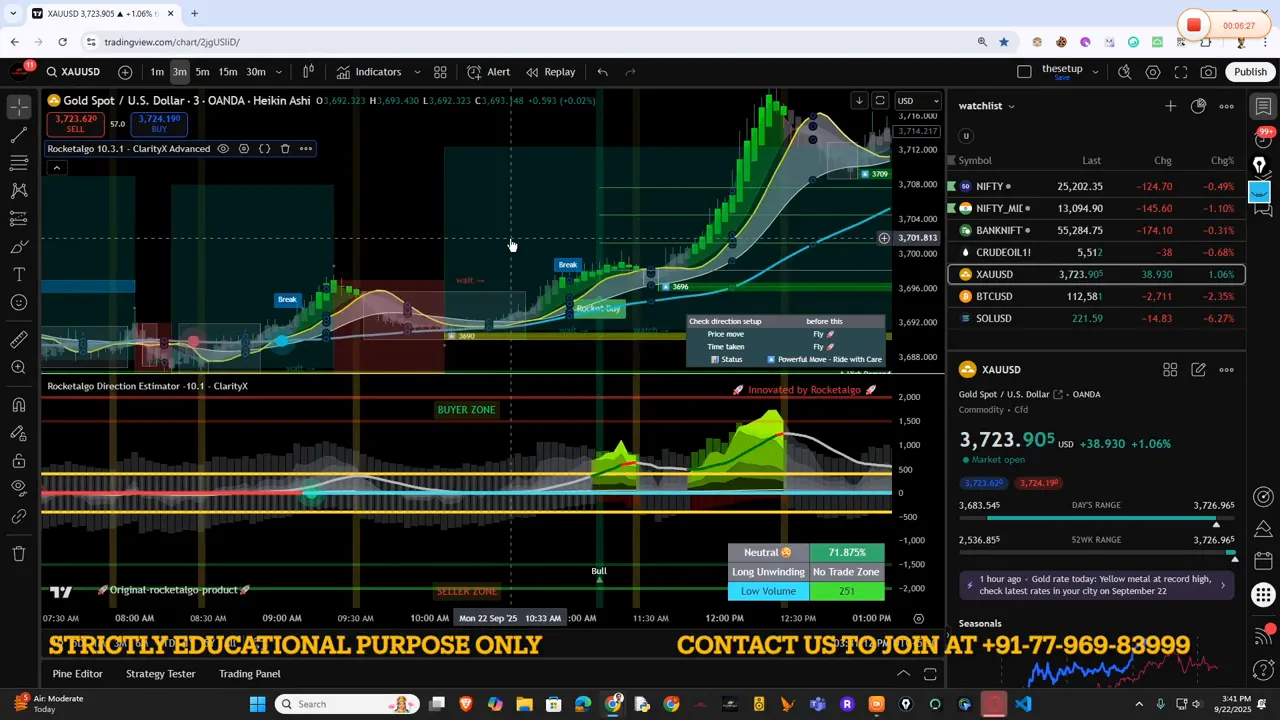Click the Publish button

[x=1250, y=72]
